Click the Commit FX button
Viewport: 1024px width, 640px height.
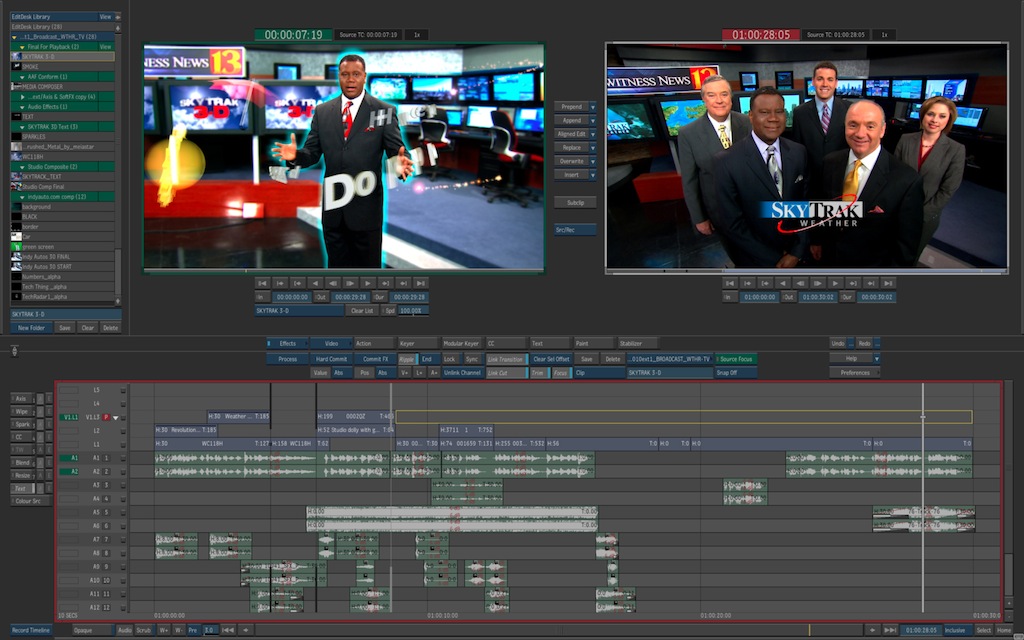[375, 359]
